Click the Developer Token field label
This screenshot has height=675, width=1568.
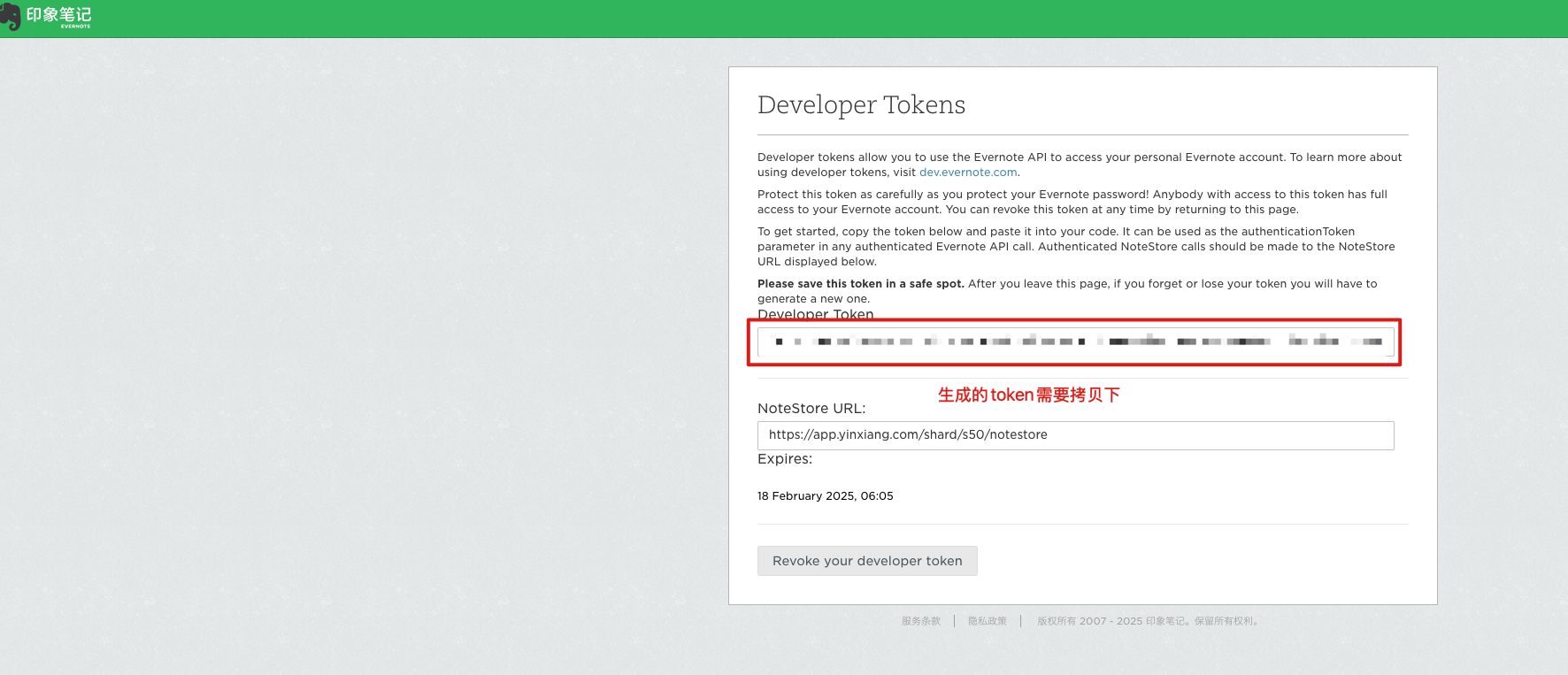[x=815, y=314]
